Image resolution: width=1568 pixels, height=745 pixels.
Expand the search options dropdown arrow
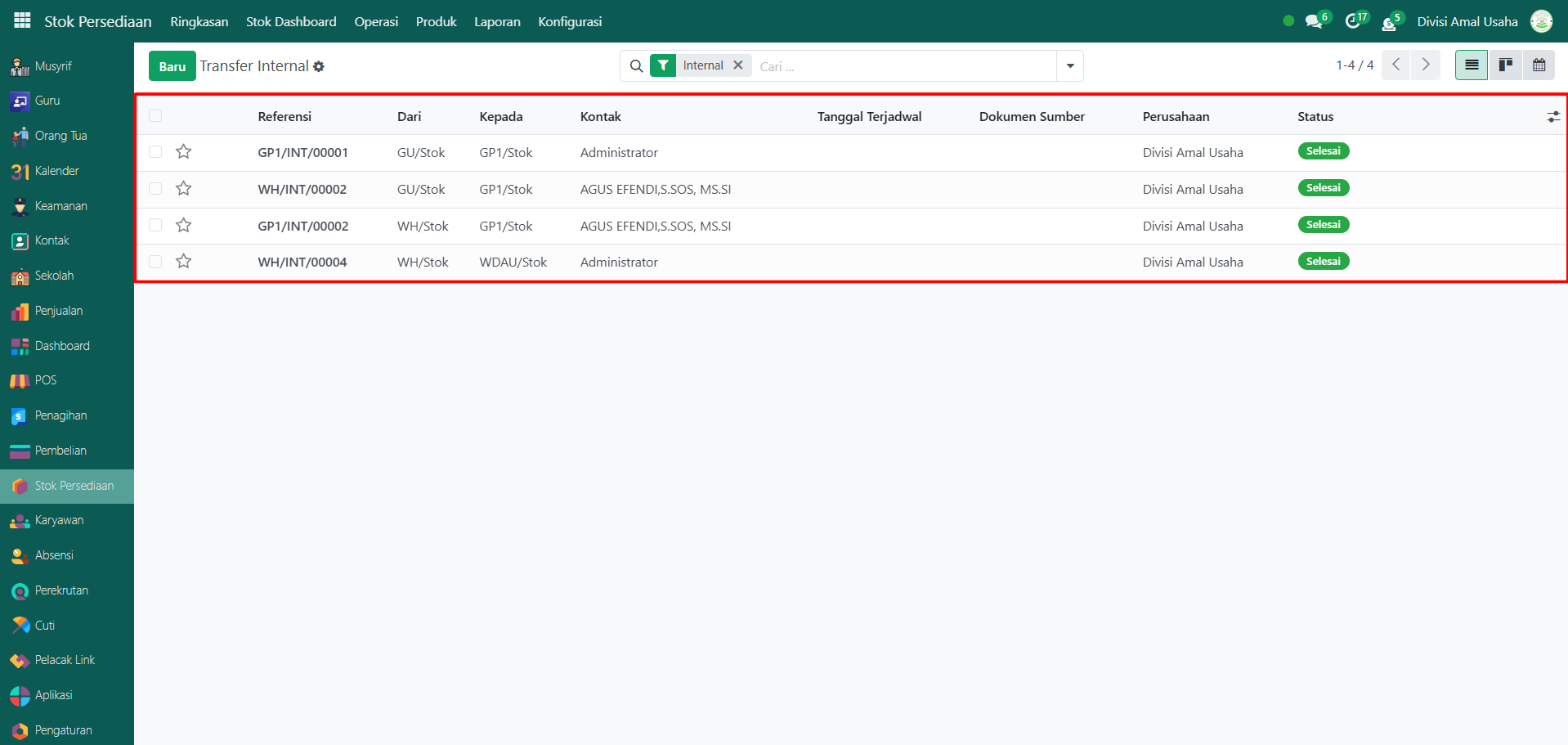click(x=1069, y=66)
